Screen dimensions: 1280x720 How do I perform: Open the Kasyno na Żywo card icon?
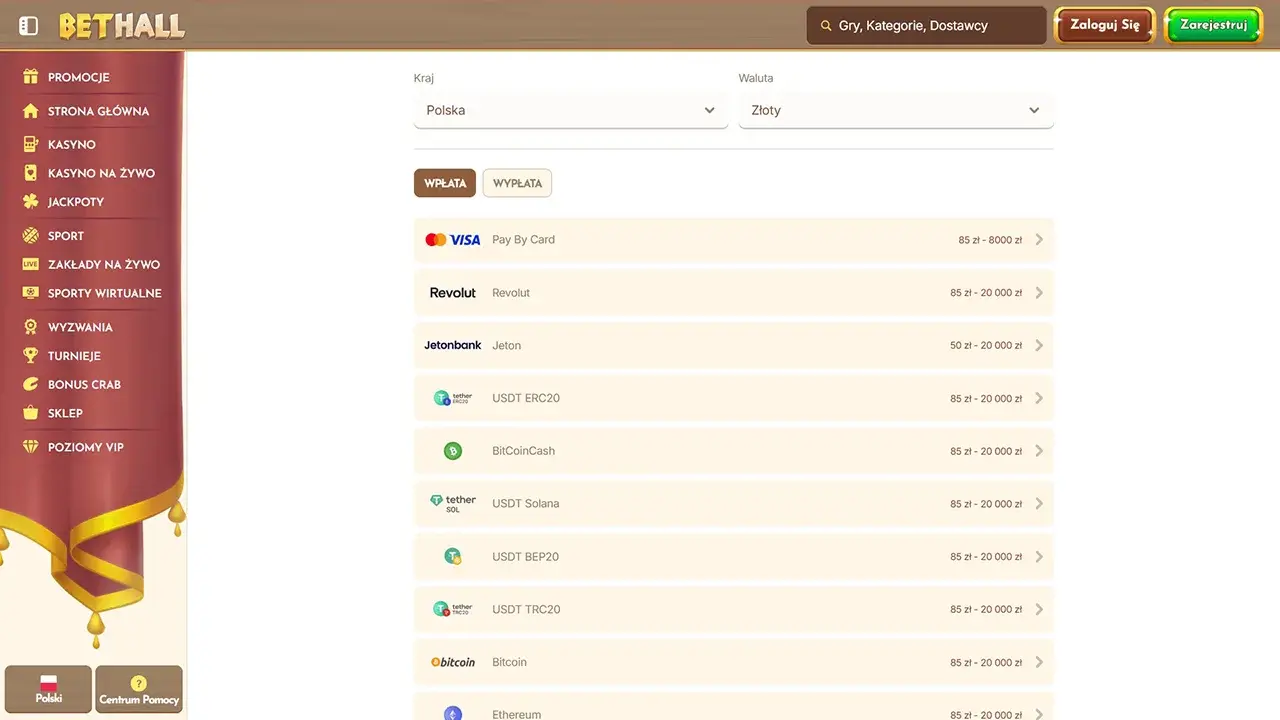(30, 173)
